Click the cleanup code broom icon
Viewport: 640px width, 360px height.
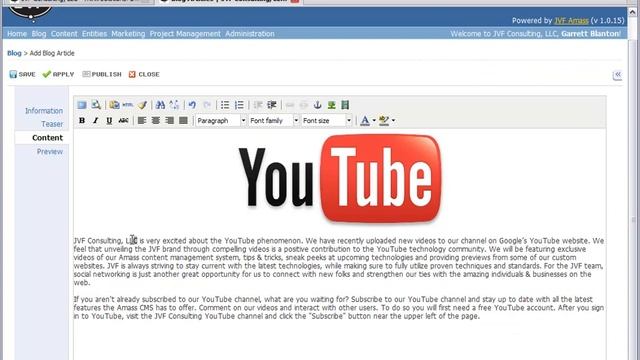click(x=142, y=105)
